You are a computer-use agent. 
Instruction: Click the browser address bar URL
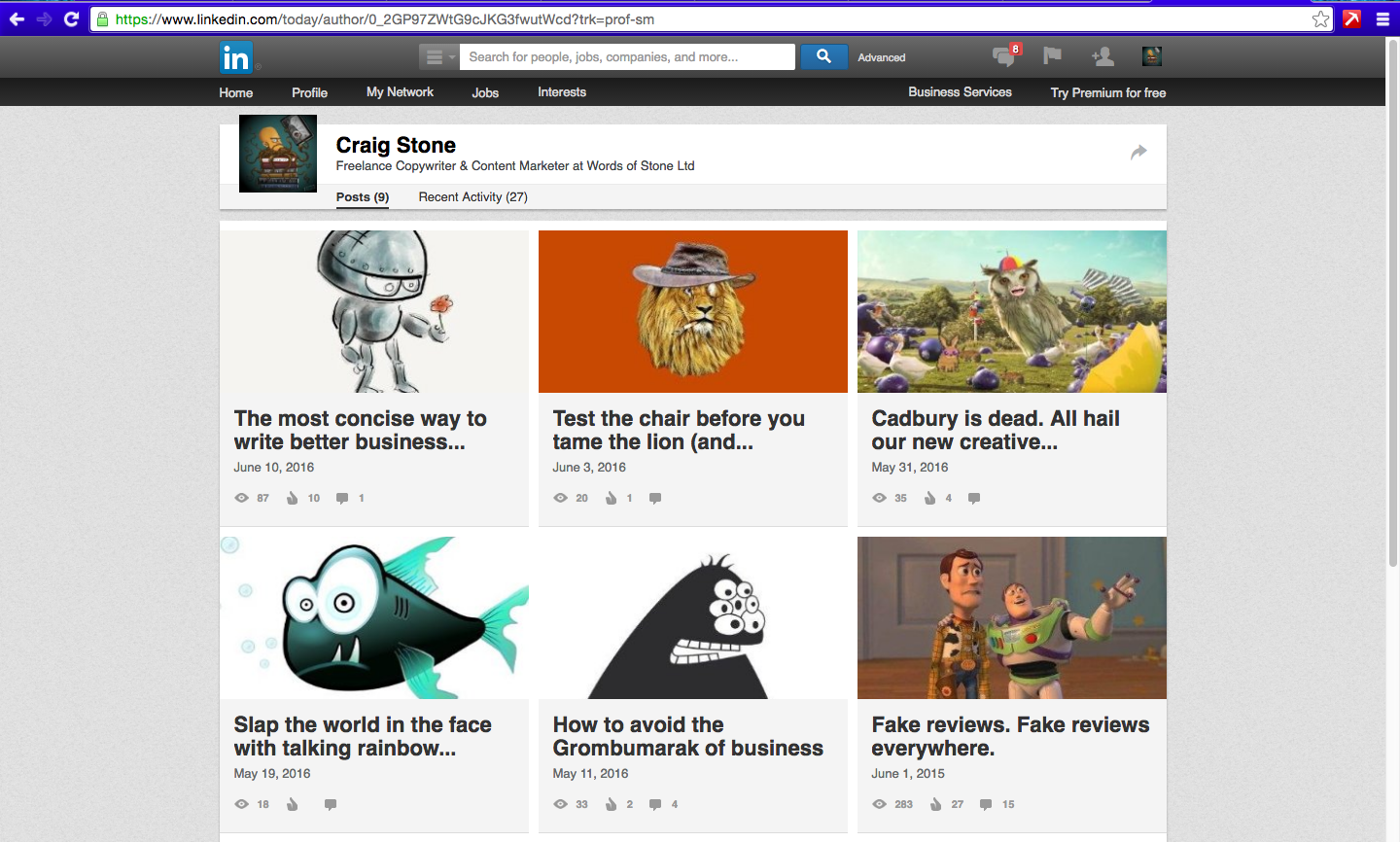click(x=384, y=18)
